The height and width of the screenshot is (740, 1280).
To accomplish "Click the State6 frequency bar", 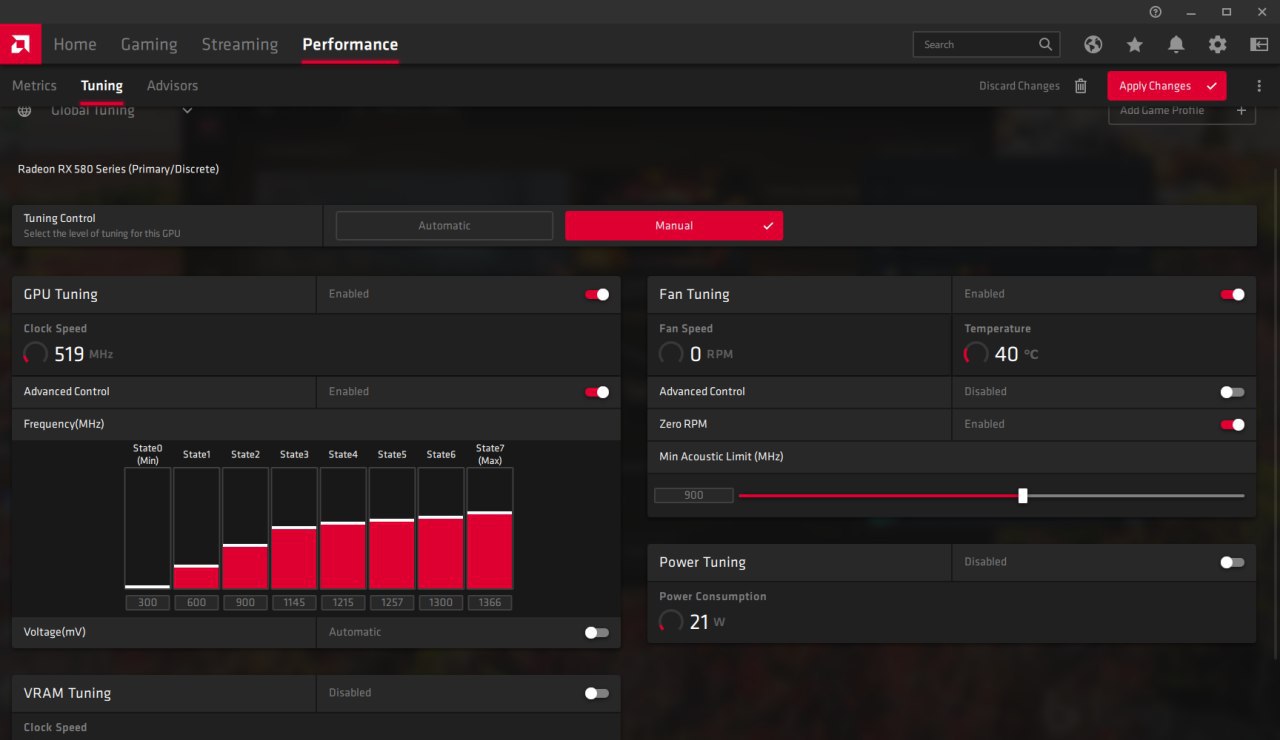I will tap(441, 528).
